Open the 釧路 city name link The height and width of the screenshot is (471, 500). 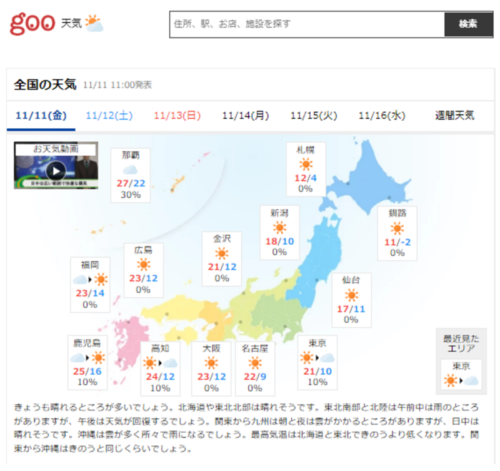click(x=397, y=213)
